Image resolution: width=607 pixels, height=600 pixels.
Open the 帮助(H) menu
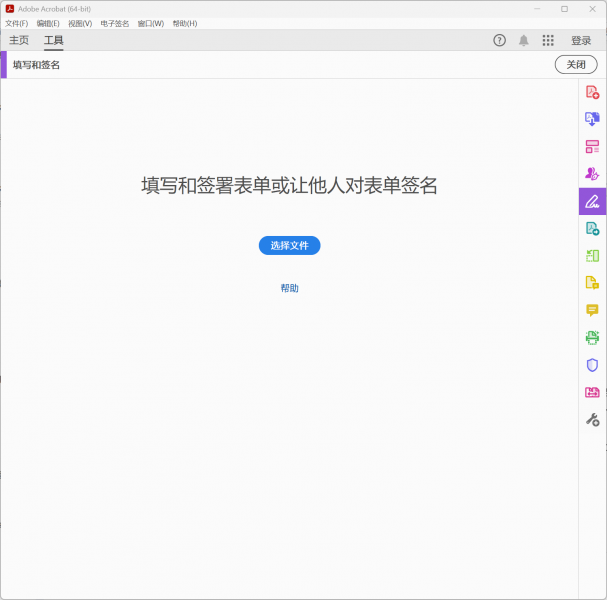(x=185, y=24)
